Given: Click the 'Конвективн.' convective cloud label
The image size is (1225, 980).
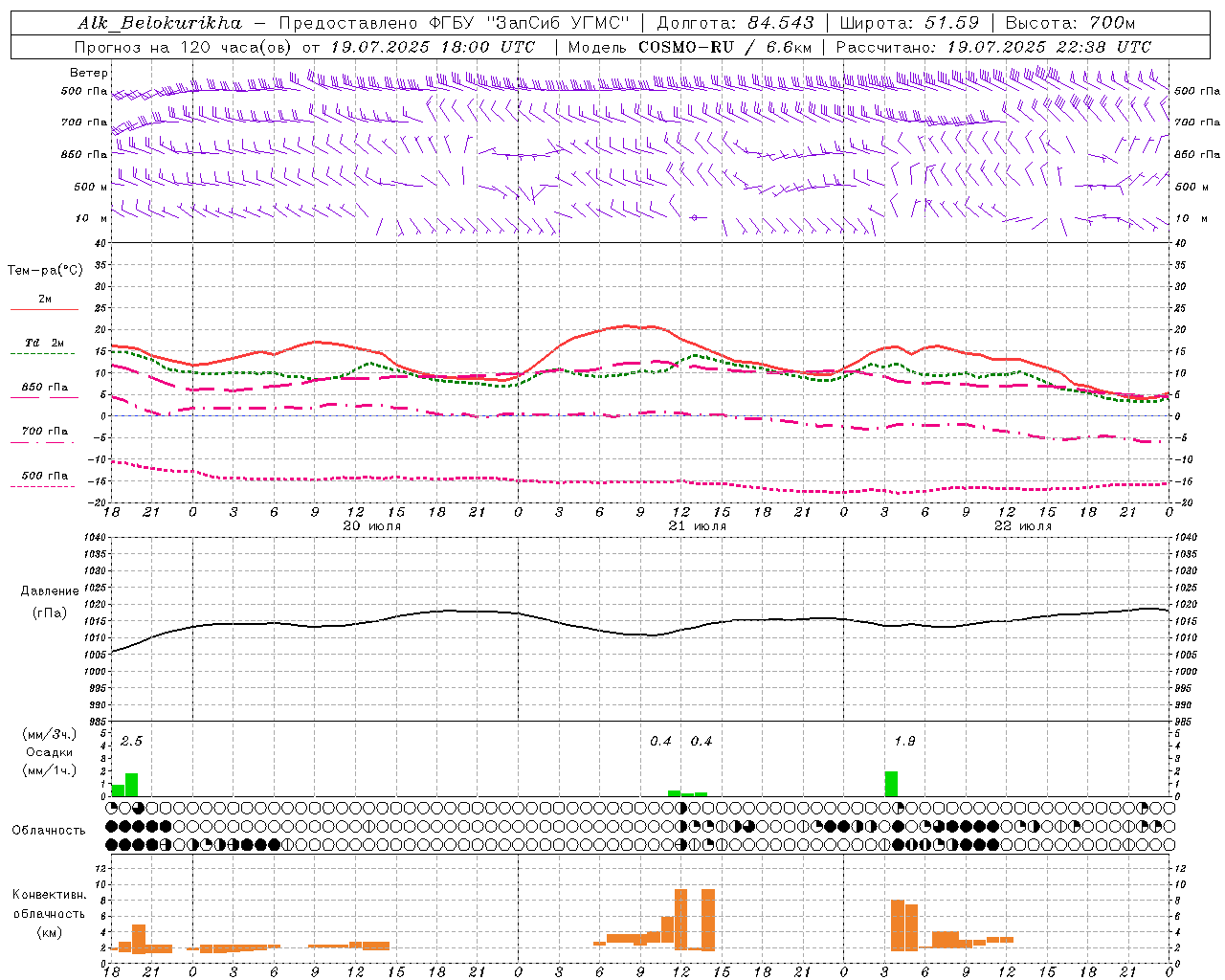Looking at the screenshot, I should [x=49, y=895].
